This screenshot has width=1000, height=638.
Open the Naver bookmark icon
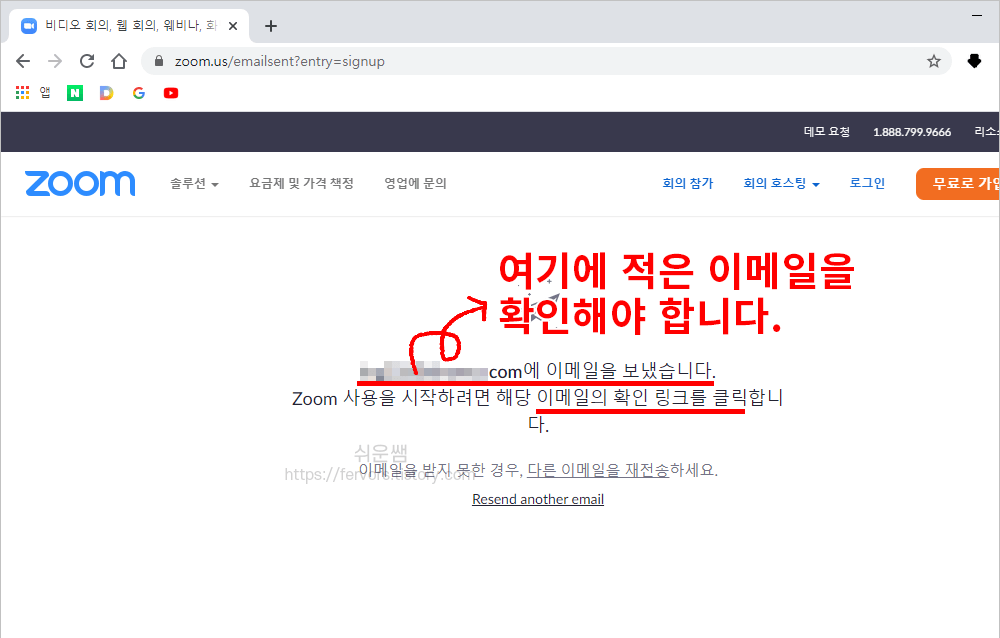tap(75, 93)
